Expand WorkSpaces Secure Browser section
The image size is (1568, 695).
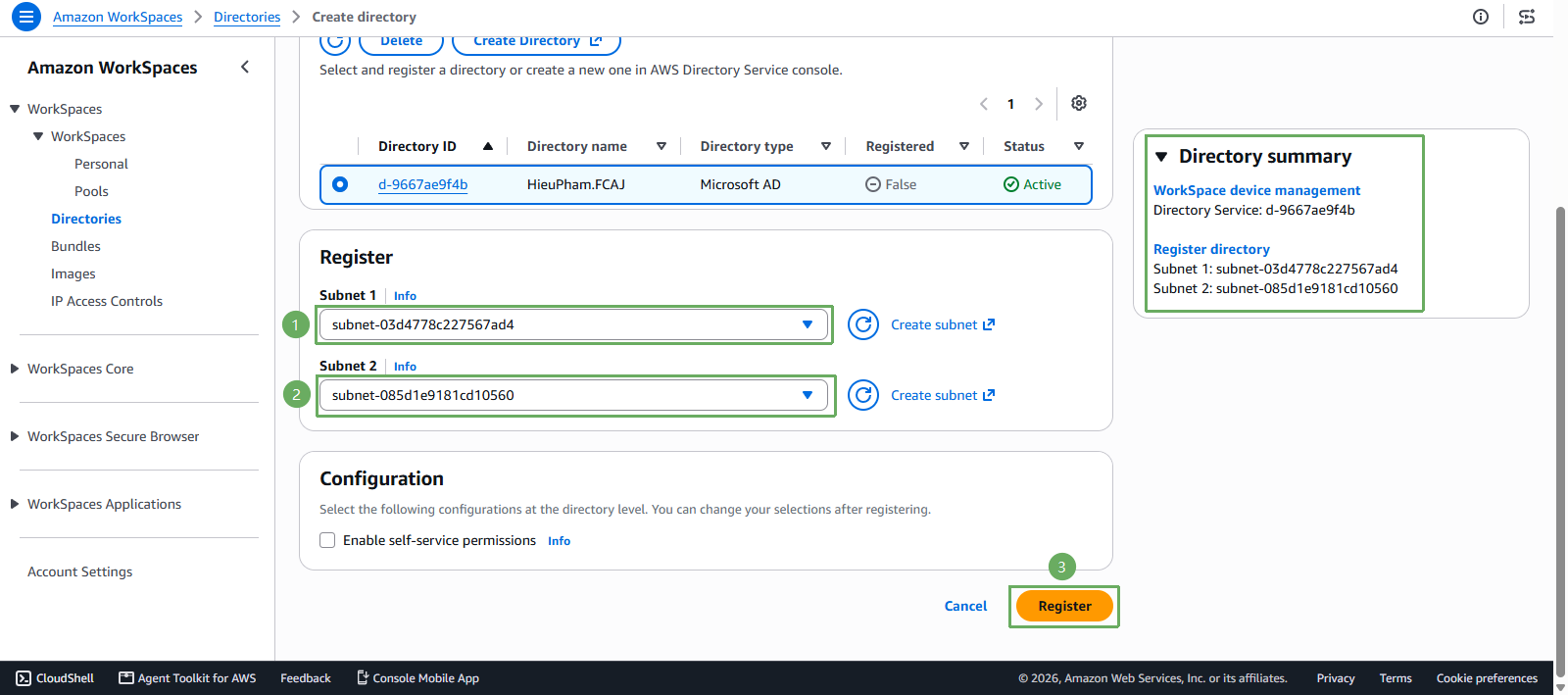tap(15, 436)
